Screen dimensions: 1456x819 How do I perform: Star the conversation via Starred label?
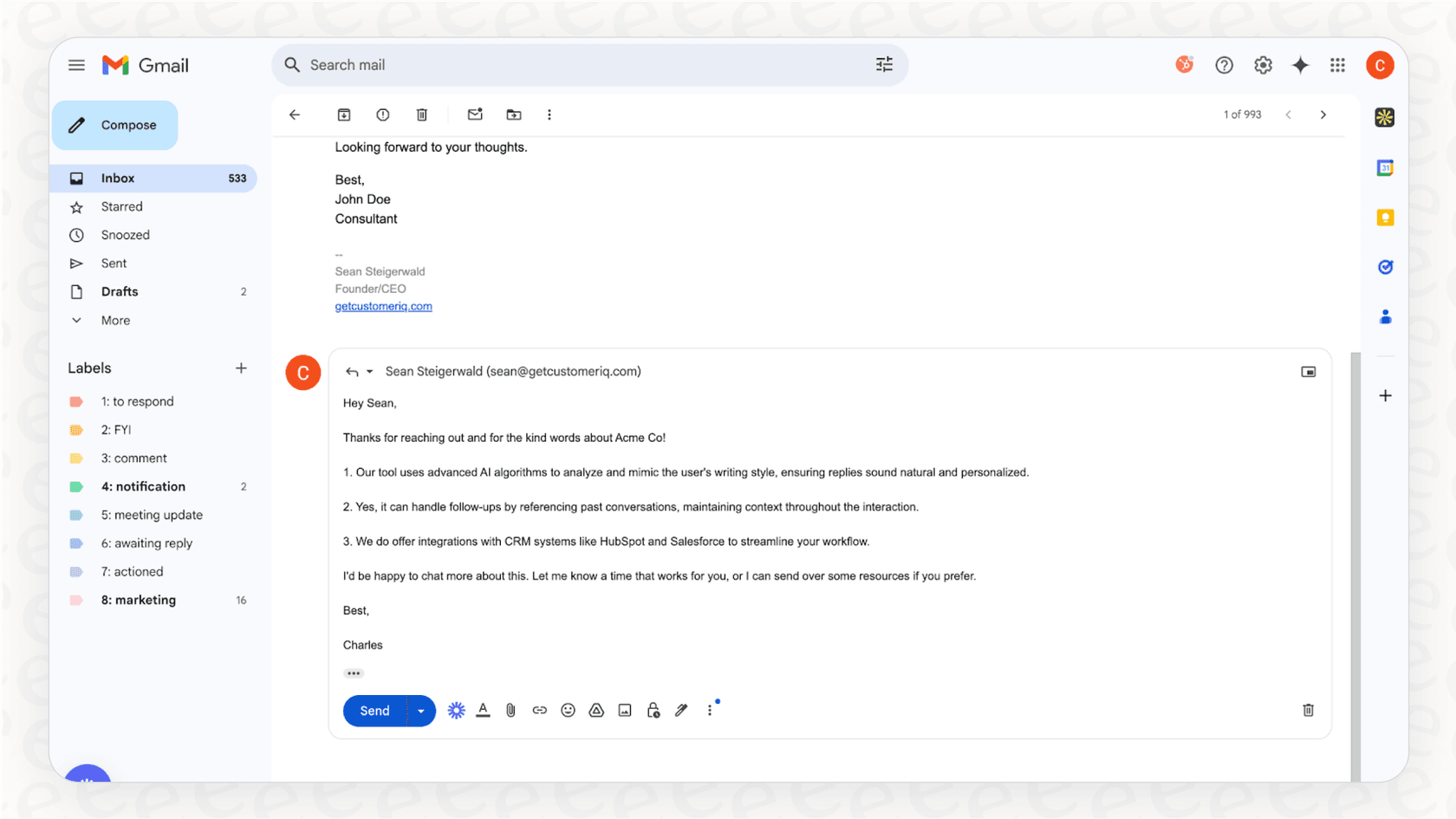(121, 206)
